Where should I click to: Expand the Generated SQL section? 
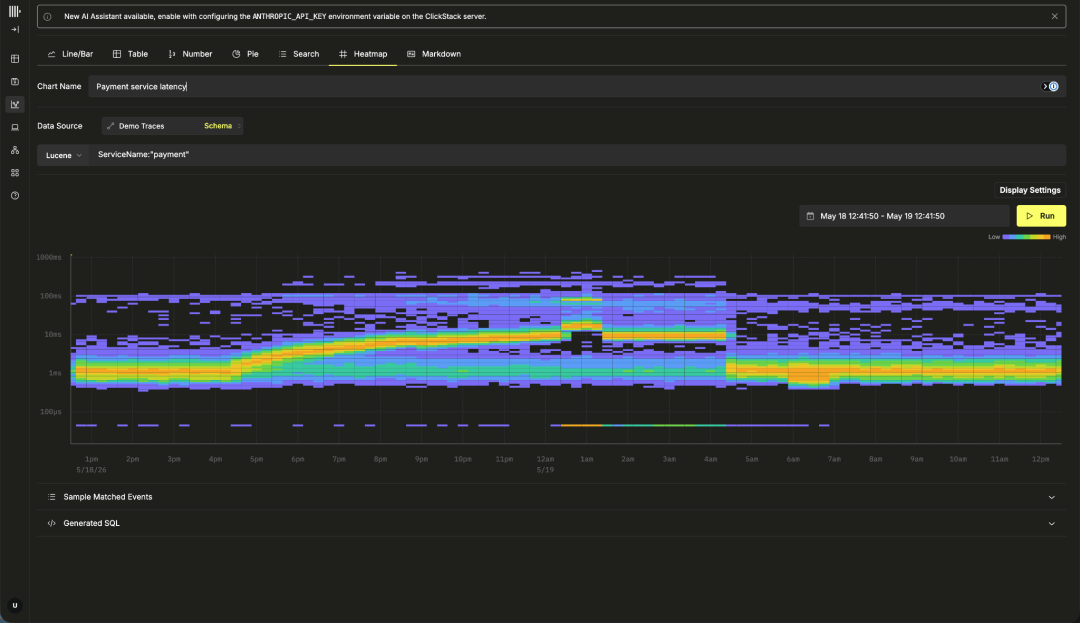point(551,523)
